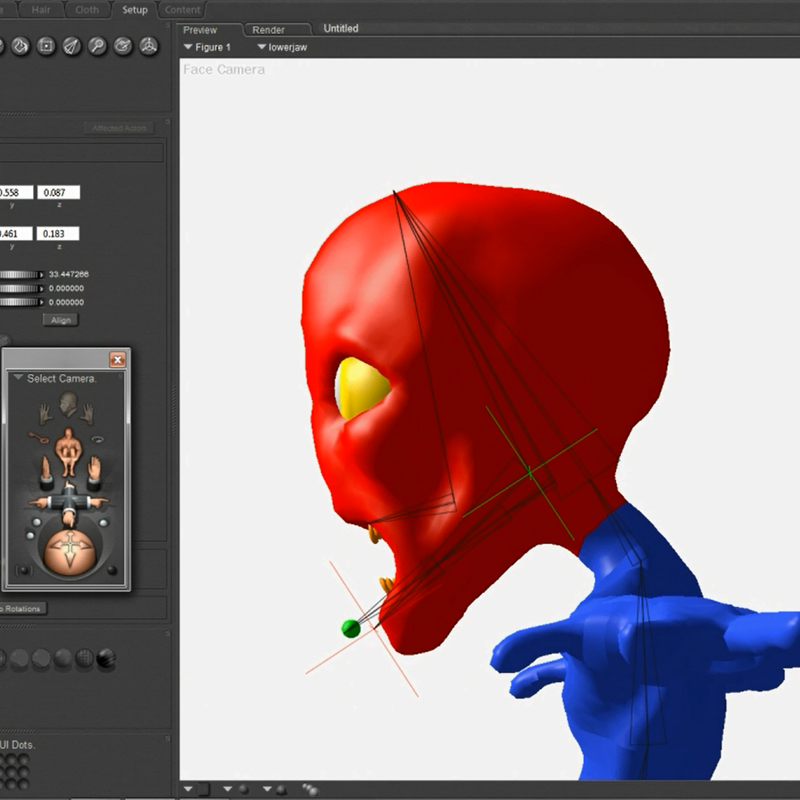Toggle the single sphere after the second arrow

click(x=244, y=790)
